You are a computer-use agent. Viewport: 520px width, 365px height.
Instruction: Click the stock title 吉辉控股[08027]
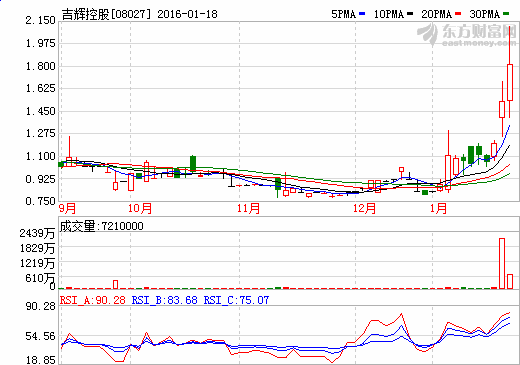pyautogui.click(x=106, y=14)
